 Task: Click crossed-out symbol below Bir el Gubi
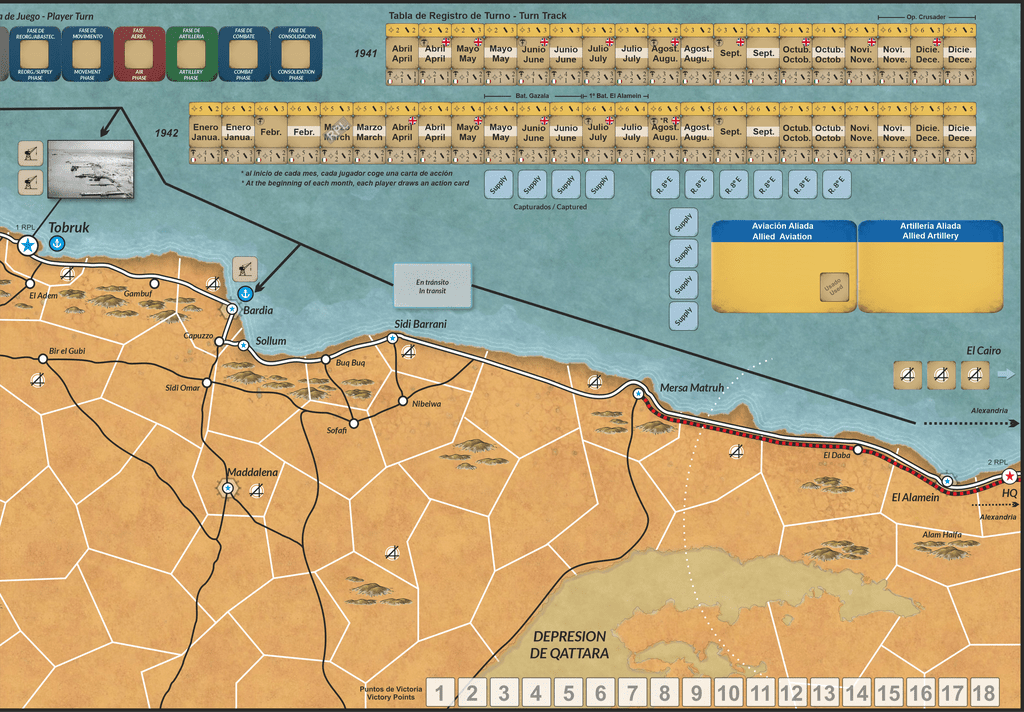39,379
